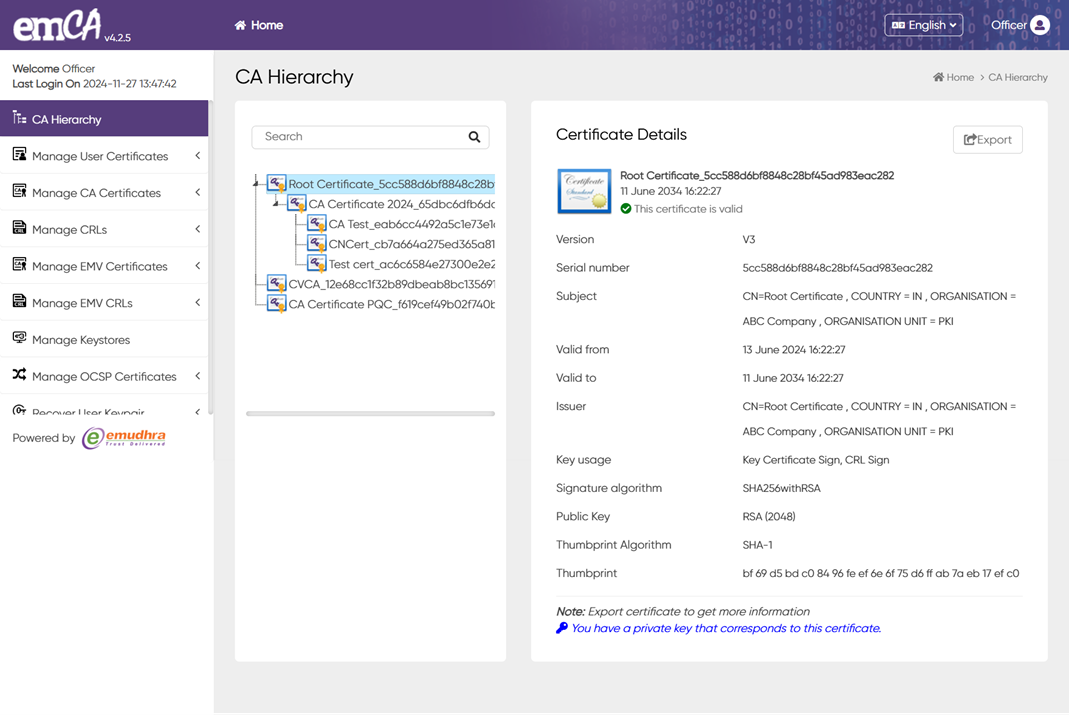The height and width of the screenshot is (715, 1069).
Task: Select CA Certificate PQC tree item
Action: (x=390, y=304)
